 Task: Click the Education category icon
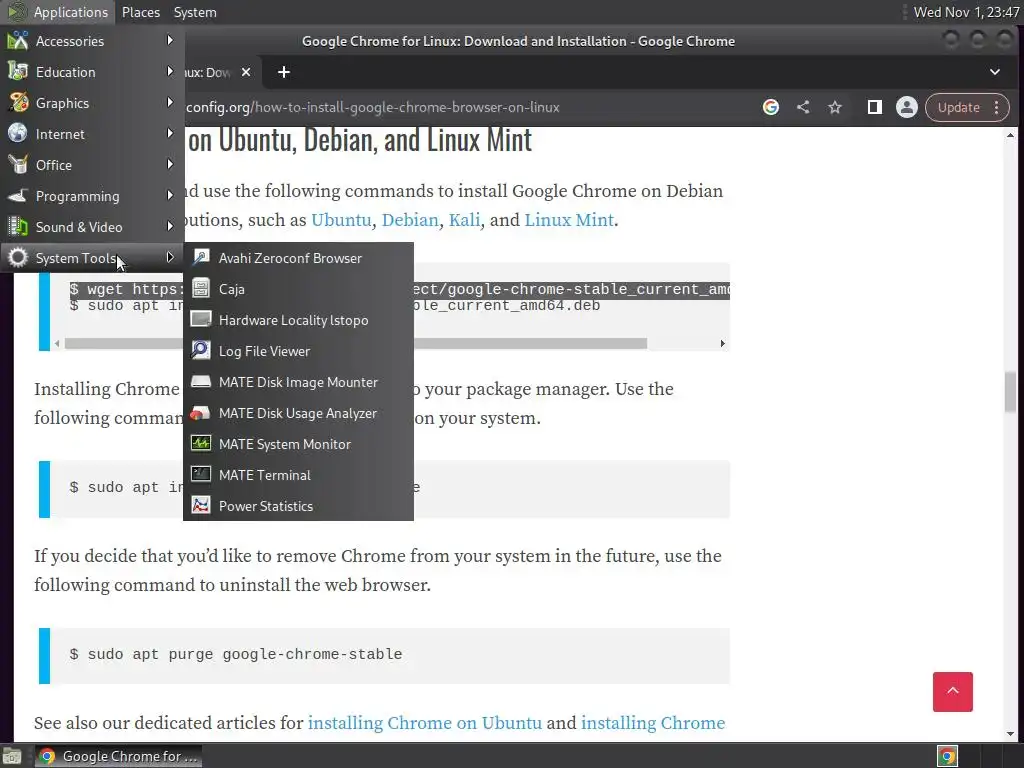tap(18, 72)
